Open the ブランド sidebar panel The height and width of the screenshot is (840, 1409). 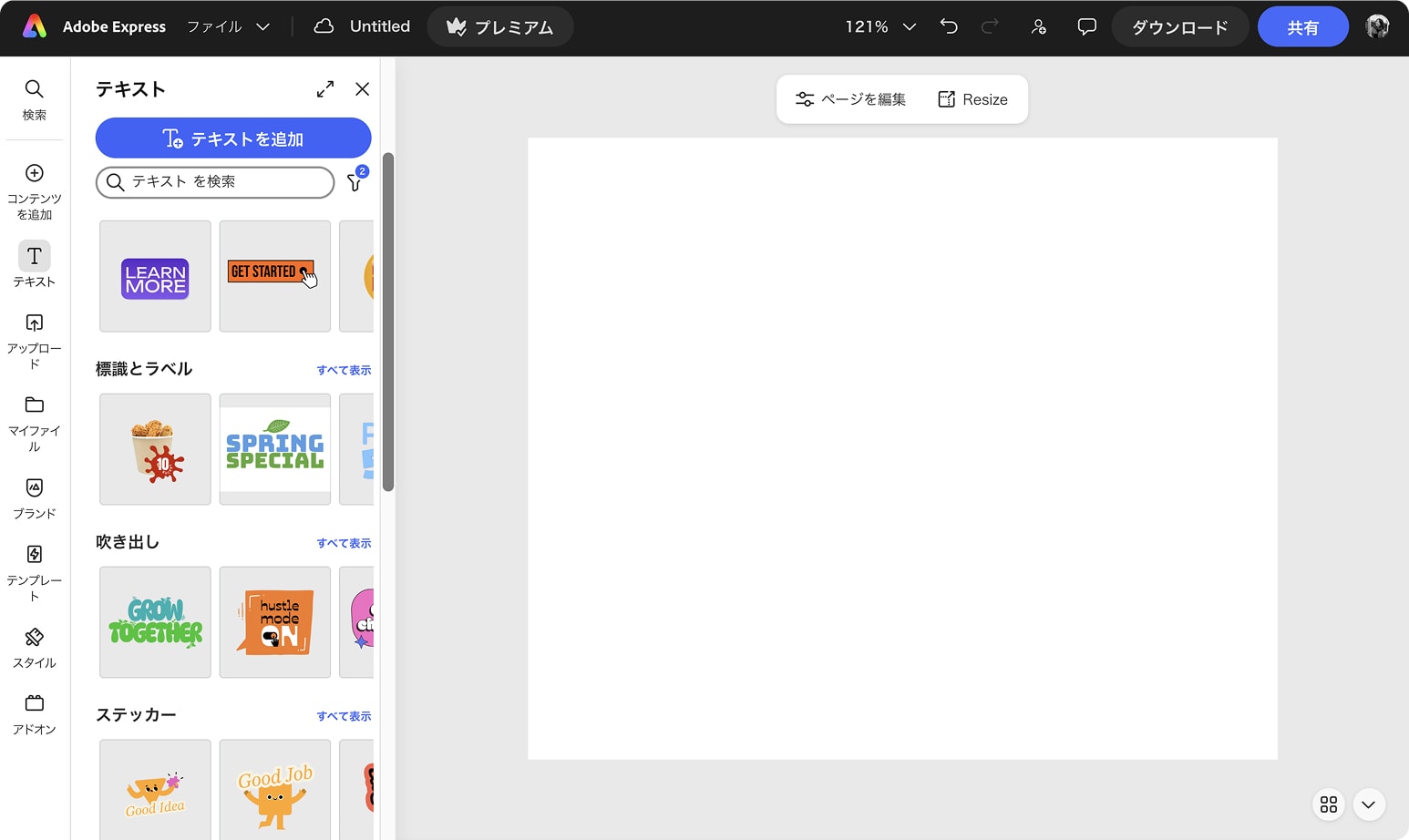[35, 498]
